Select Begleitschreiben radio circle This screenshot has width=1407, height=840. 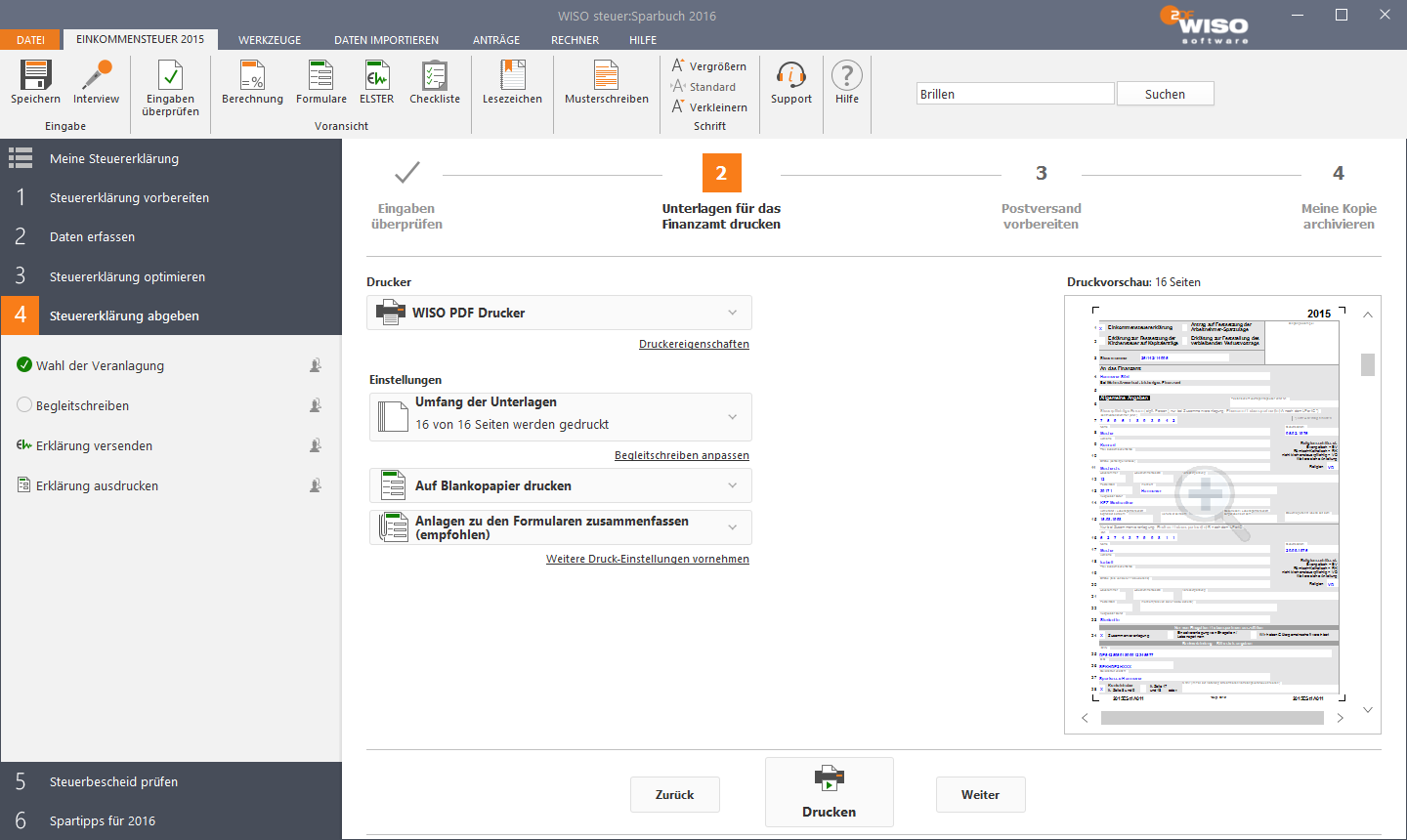pos(24,404)
